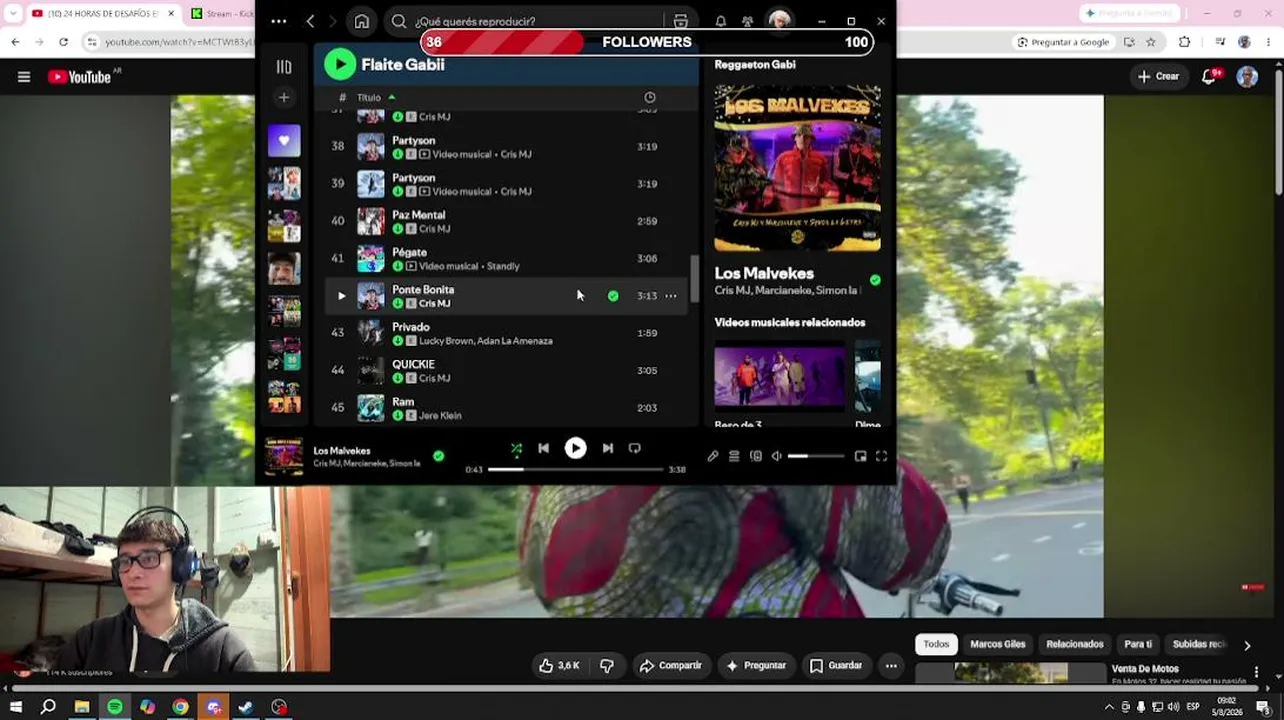
Task: Click the YouTube Crear button
Action: [x=1158, y=76]
